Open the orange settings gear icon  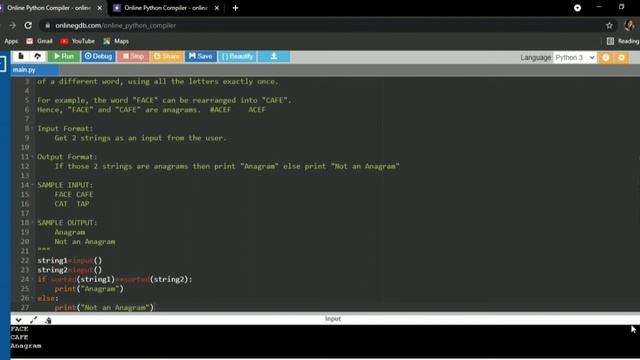621,58
